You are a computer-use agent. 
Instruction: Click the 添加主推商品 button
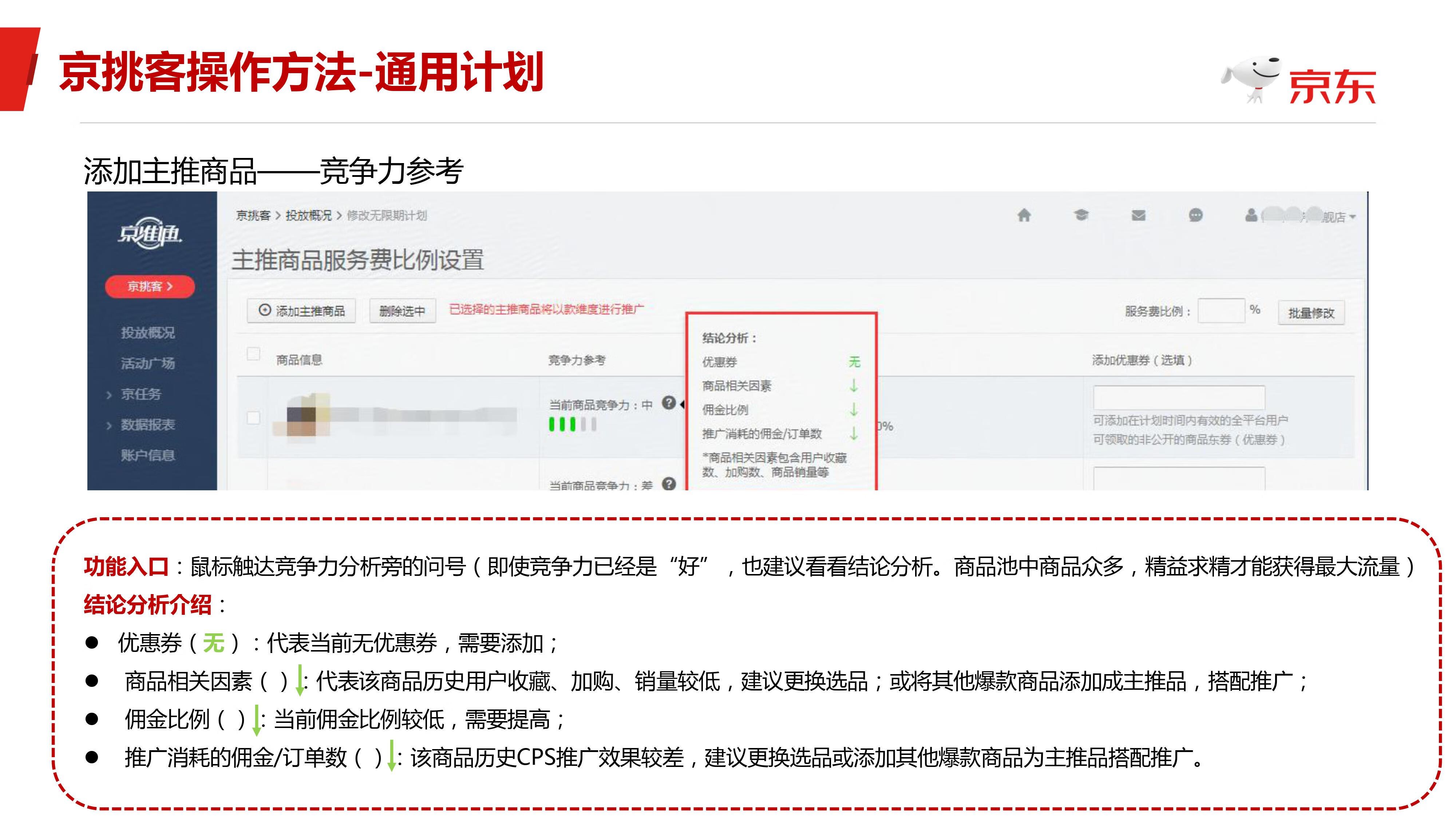[x=301, y=311]
